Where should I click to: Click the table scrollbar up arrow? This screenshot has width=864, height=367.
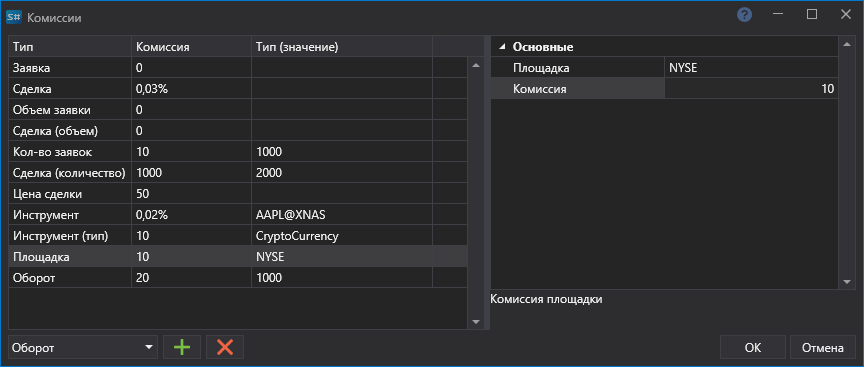tap(476, 66)
